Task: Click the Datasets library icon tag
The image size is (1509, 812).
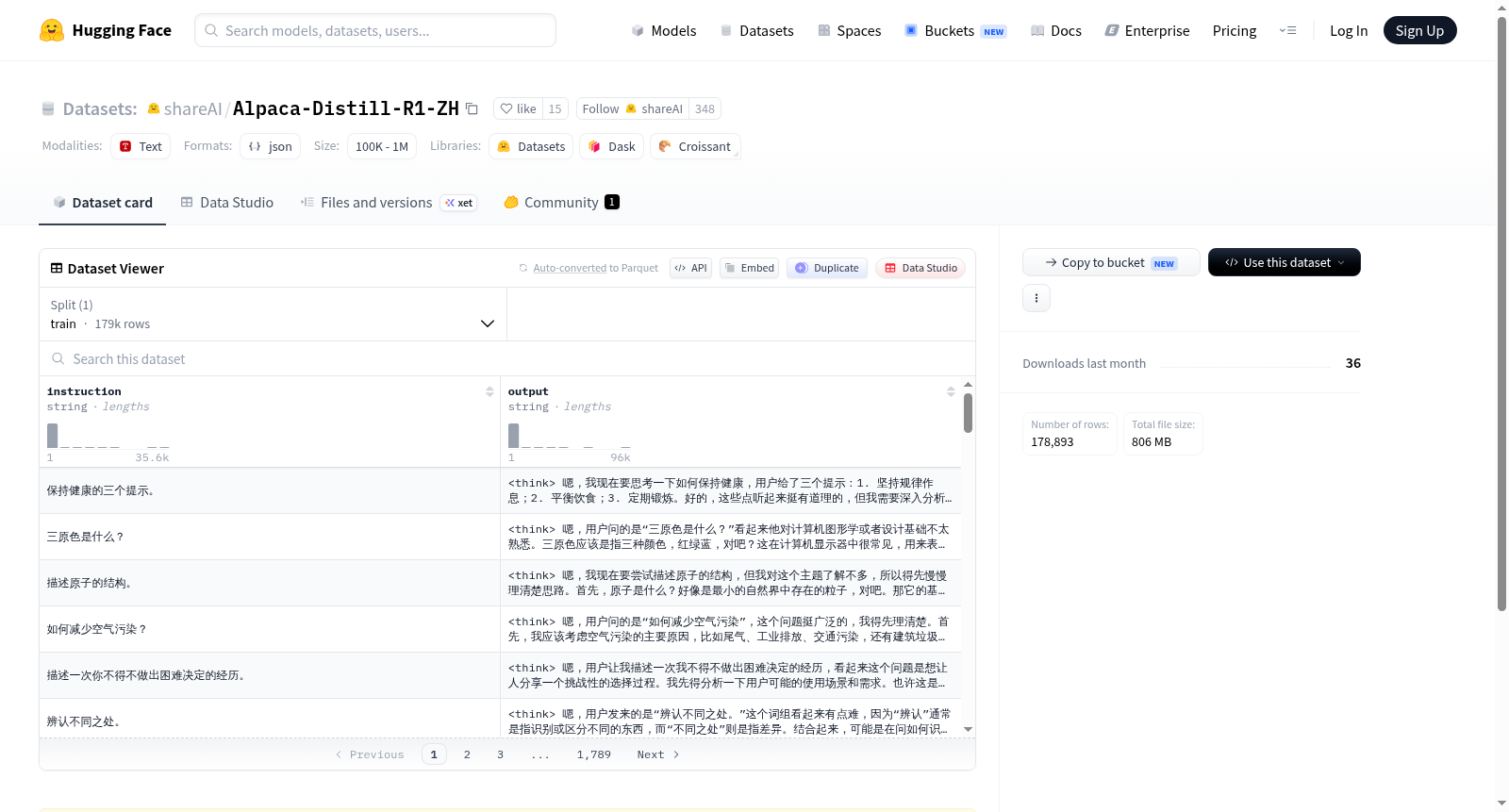Action: pyautogui.click(x=531, y=146)
